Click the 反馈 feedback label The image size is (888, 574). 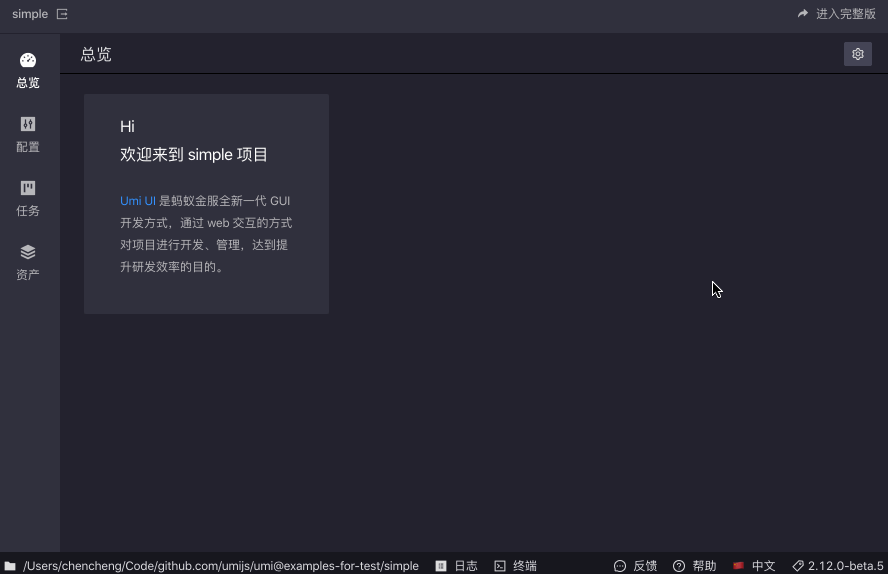click(x=645, y=566)
